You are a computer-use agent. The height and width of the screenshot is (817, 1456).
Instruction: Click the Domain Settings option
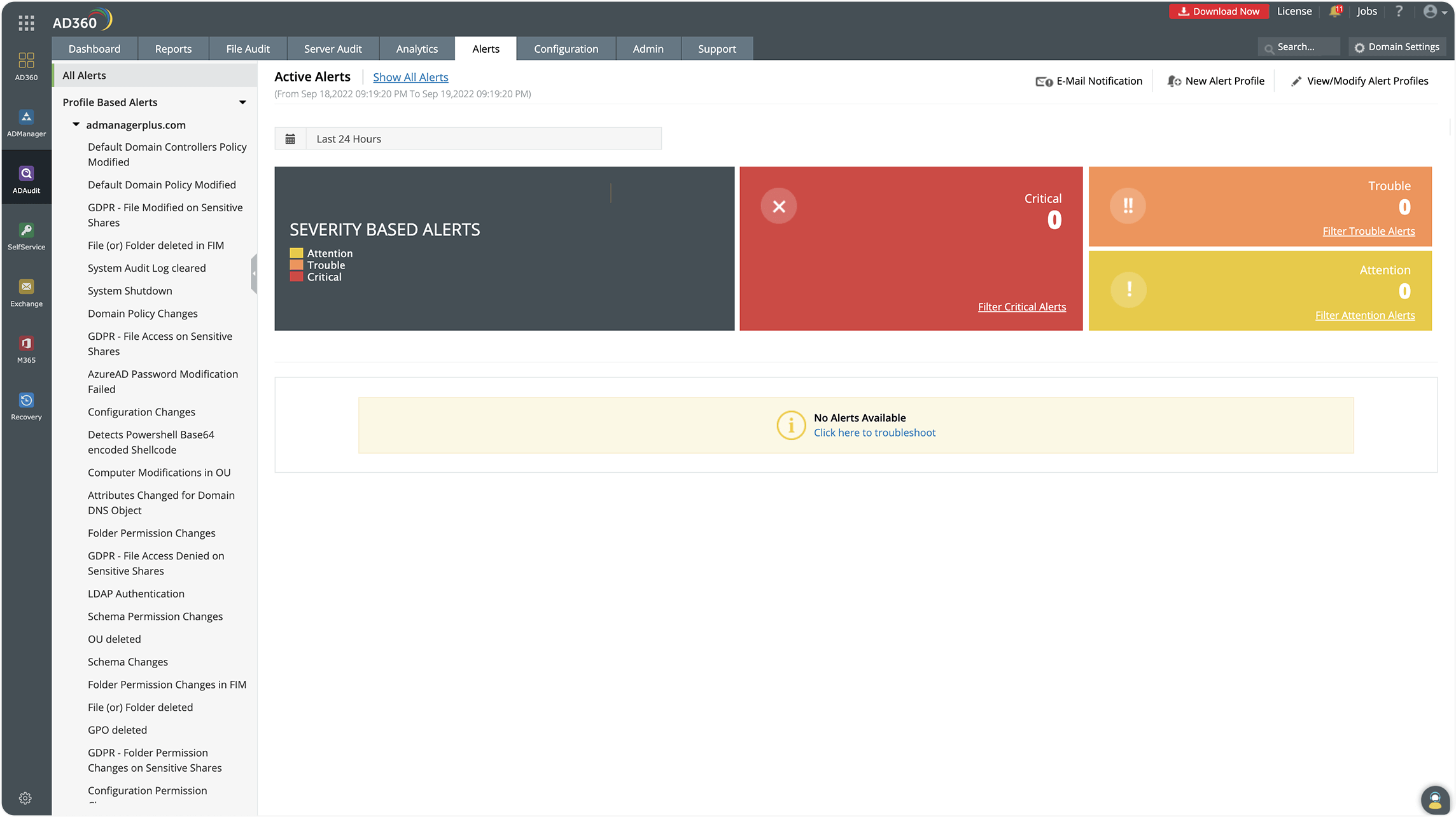tap(1396, 47)
